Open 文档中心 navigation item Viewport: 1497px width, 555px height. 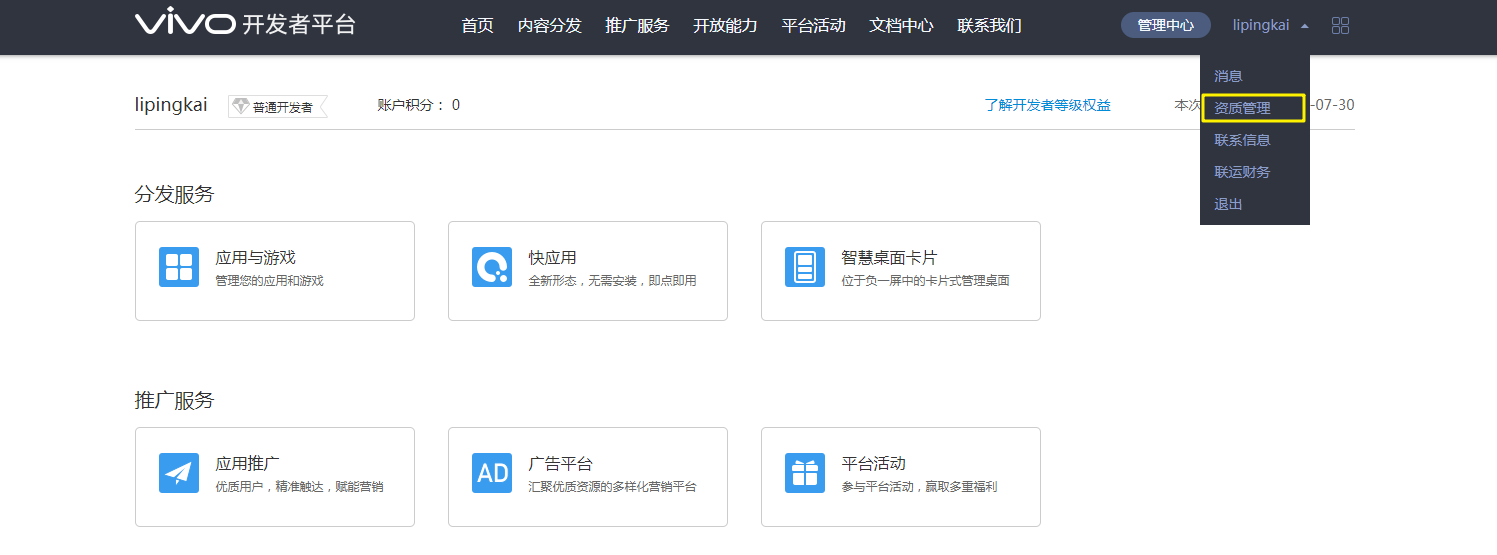[x=901, y=25]
